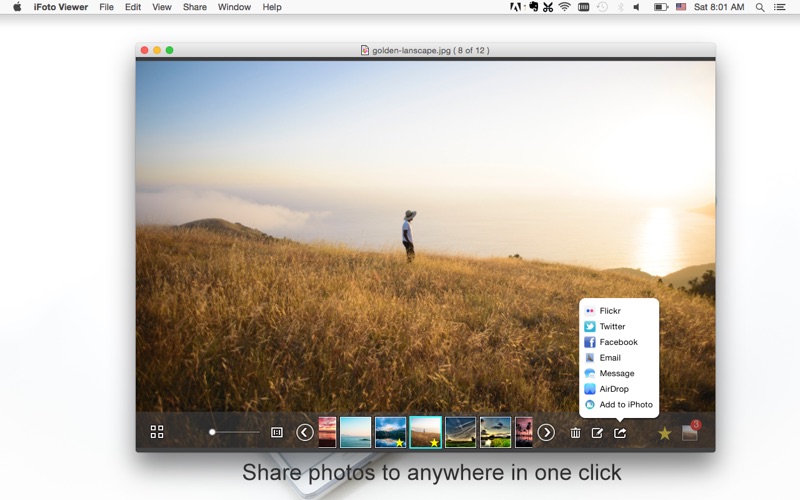
Task: Share photo to Facebook
Action: 619,342
